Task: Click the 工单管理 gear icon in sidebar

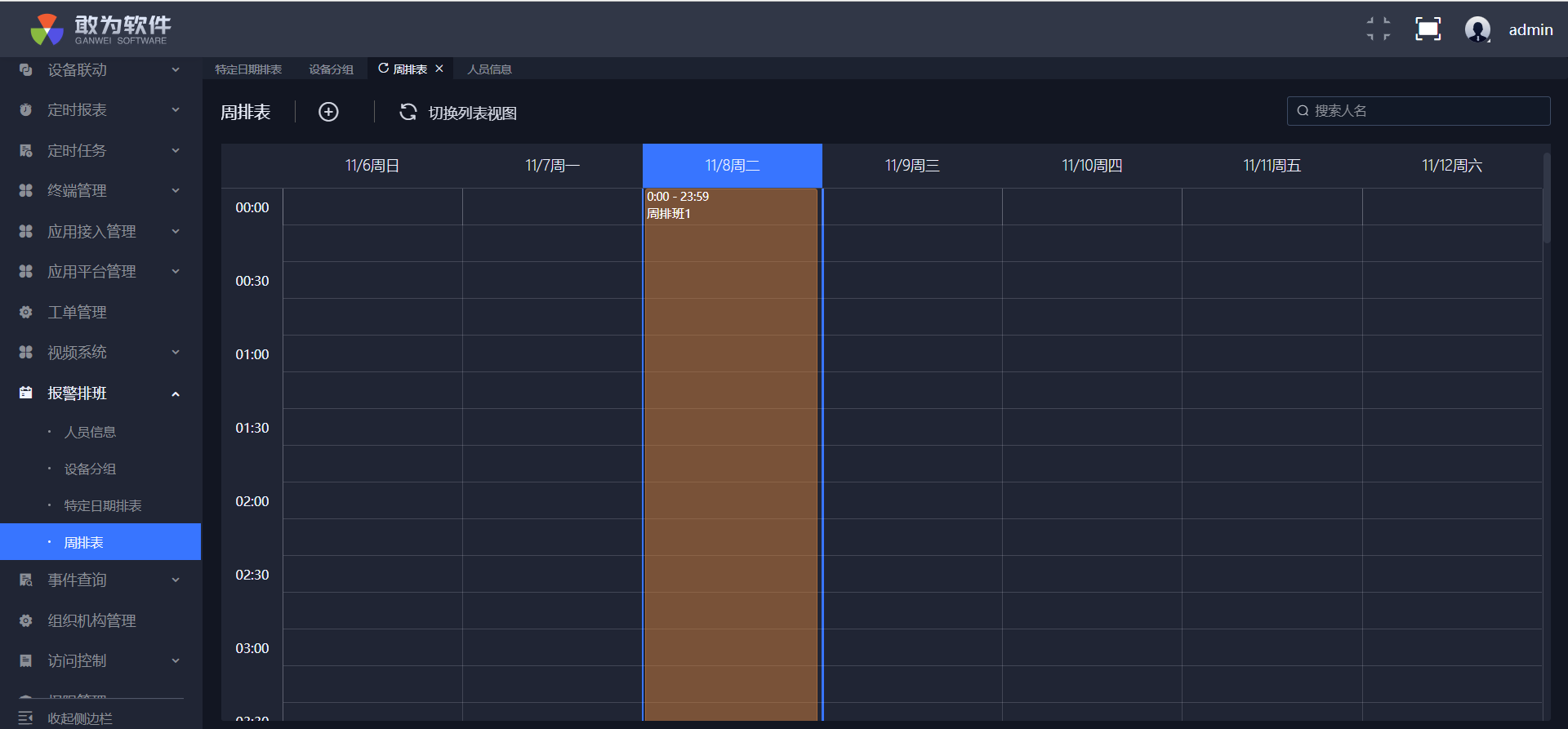Action: coord(26,312)
